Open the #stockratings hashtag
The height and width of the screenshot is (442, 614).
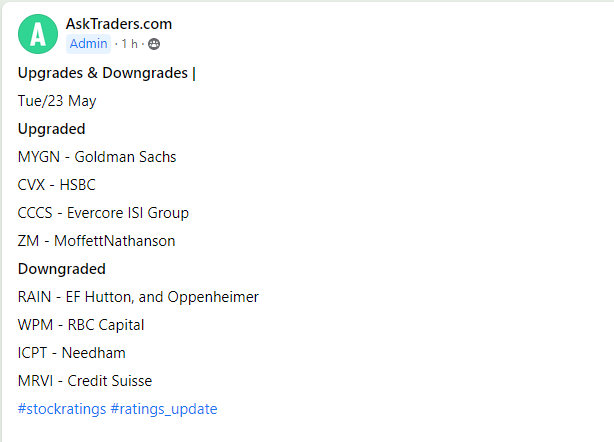59,409
